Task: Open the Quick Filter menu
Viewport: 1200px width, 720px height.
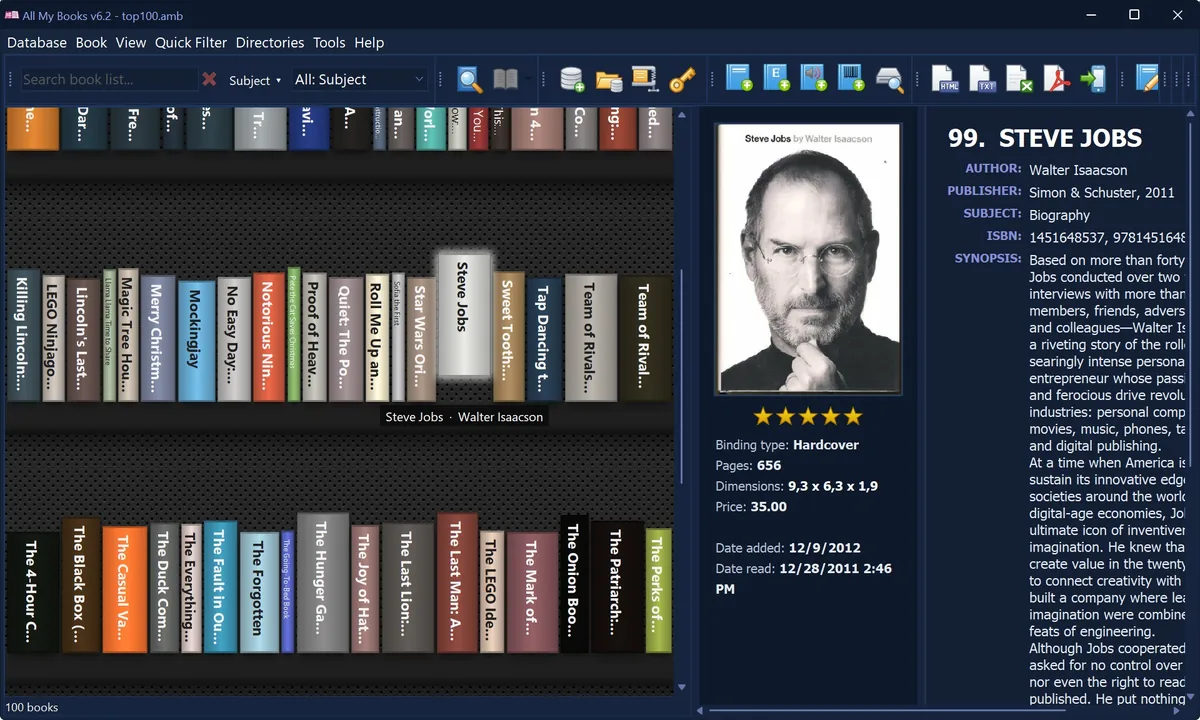Action: tap(191, 42)
